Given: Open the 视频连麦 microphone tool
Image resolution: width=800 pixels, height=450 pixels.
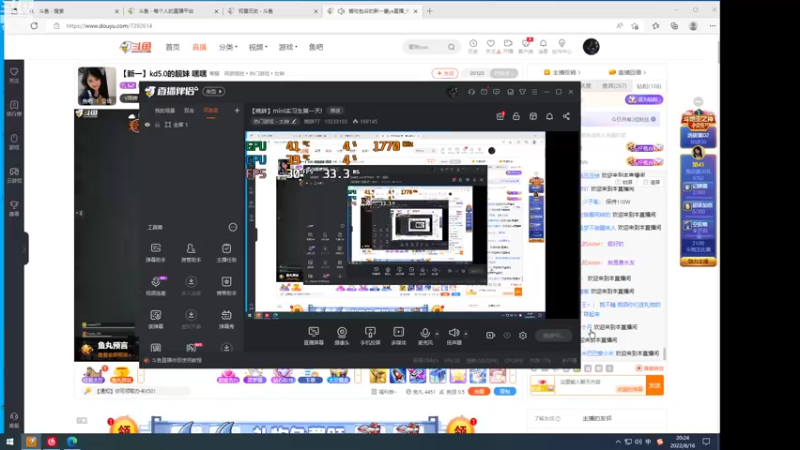Looking at the screenshot, I should (x=156, y=286).
